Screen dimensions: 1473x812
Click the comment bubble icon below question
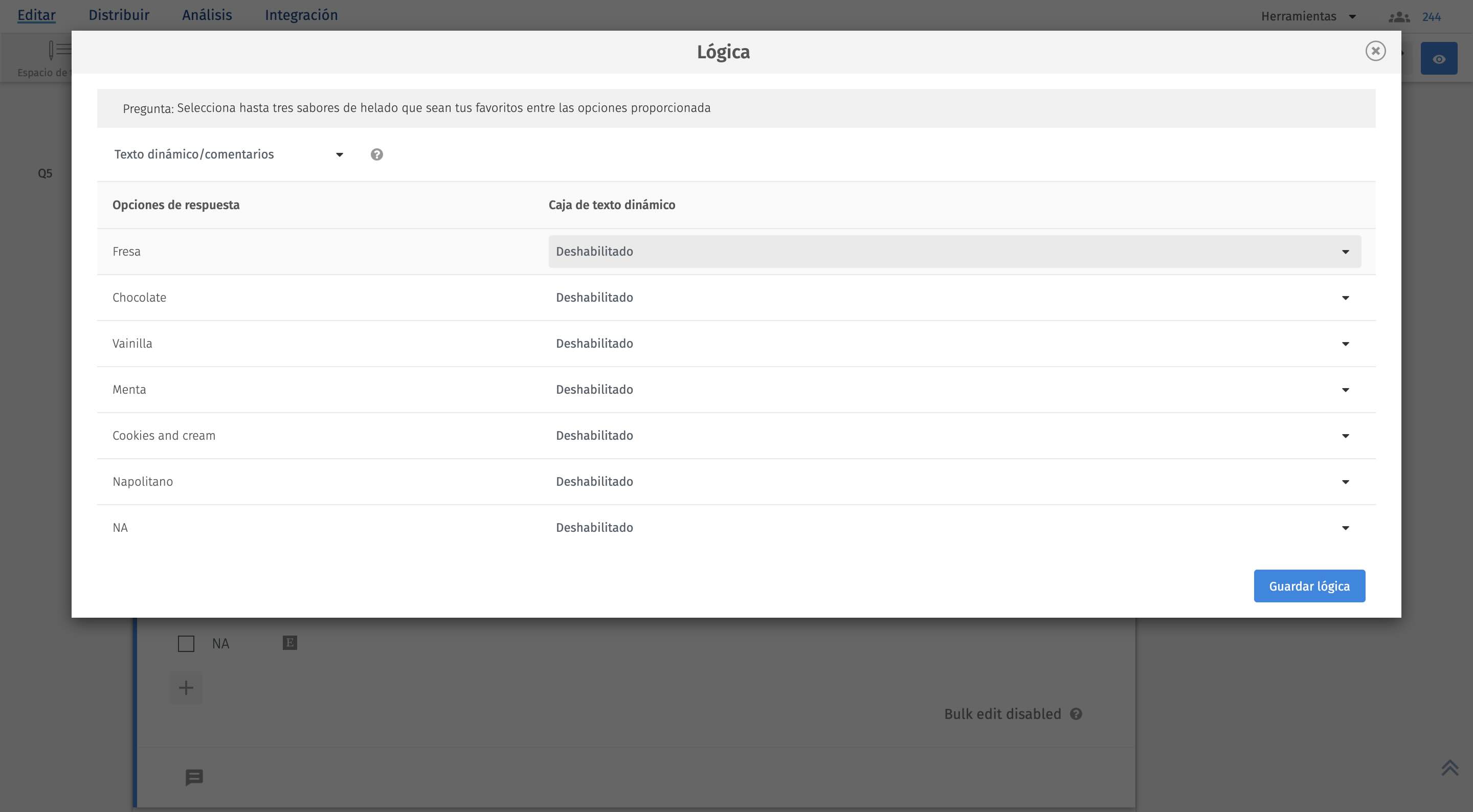[194, 777]
